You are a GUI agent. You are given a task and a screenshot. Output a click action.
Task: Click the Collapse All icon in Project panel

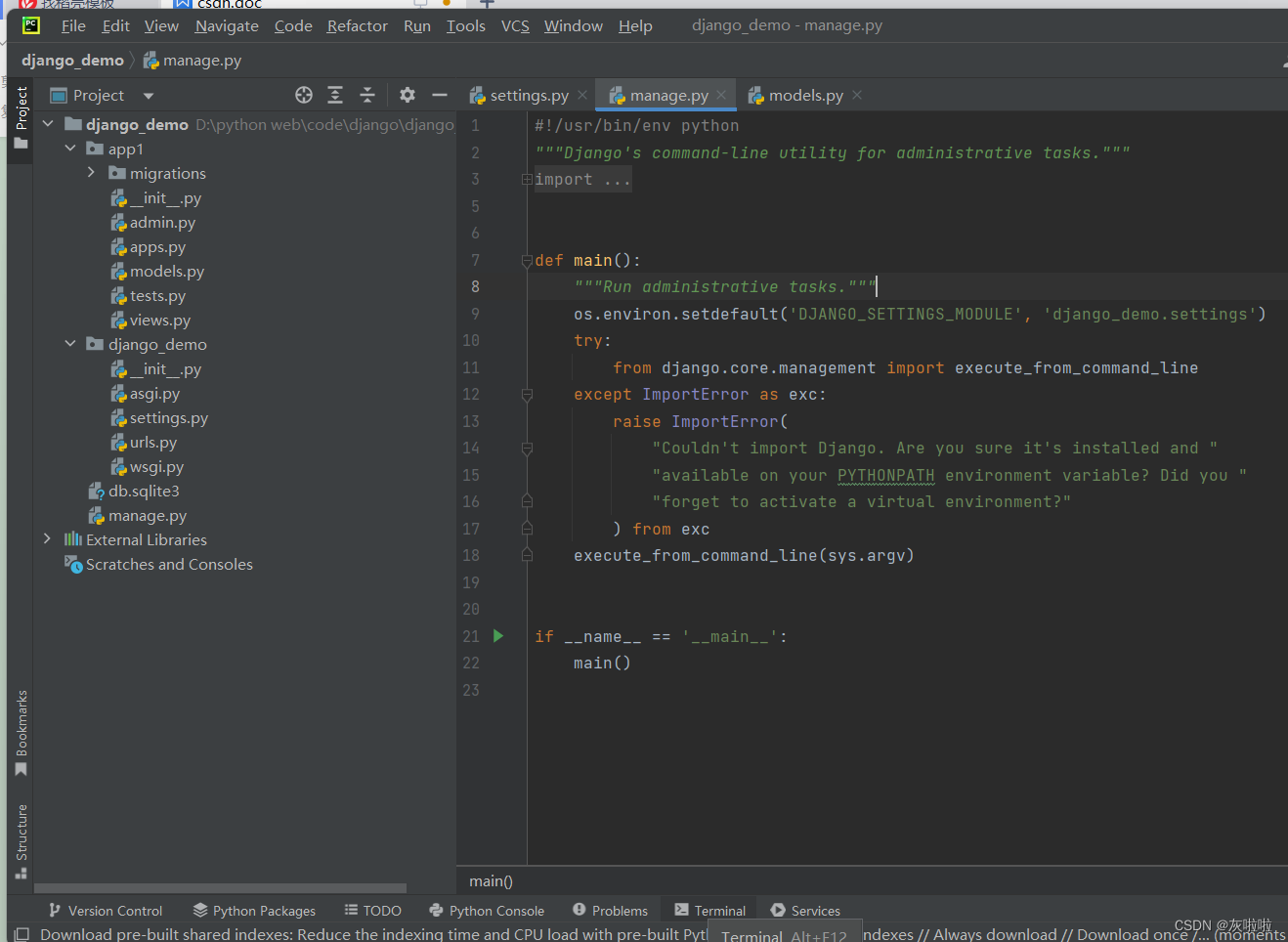pyautogui.click(x=367, y=95)
